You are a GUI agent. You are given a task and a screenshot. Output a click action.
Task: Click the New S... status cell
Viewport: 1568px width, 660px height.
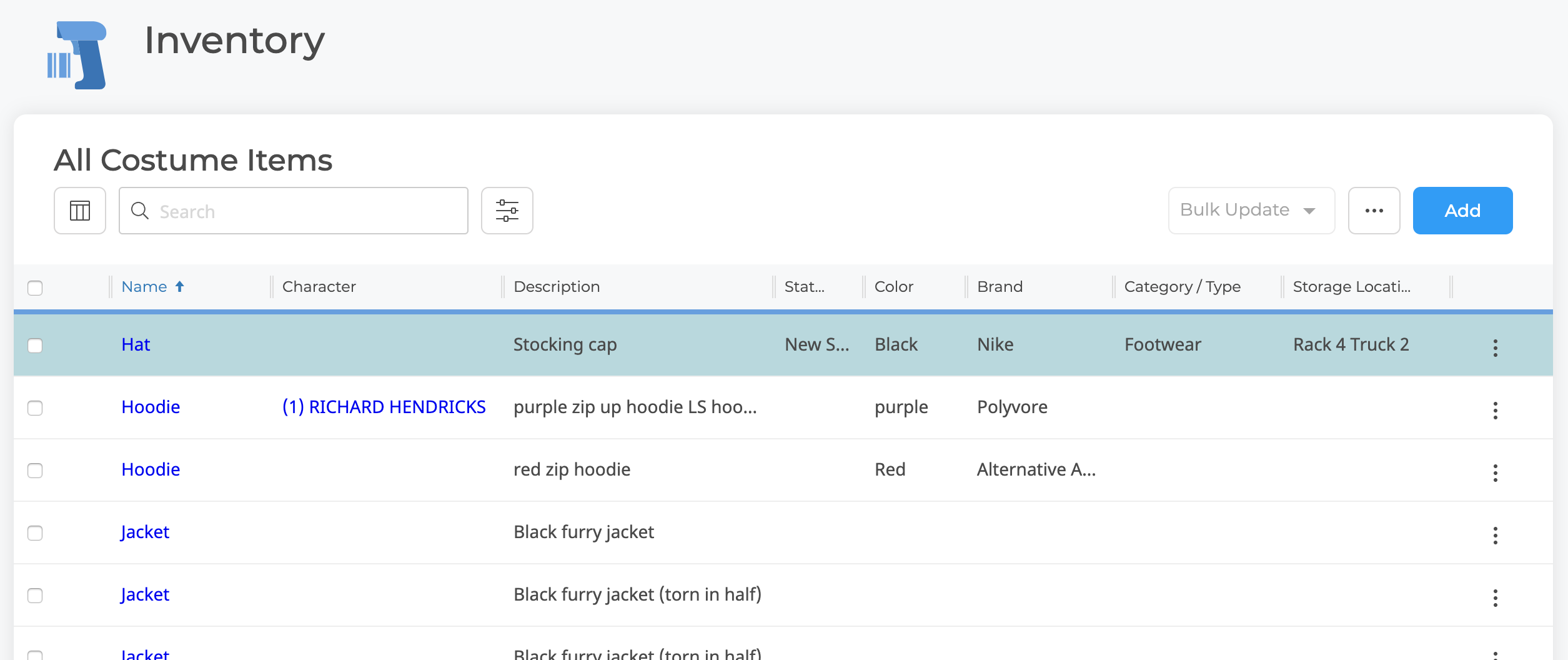pos(817,344)
